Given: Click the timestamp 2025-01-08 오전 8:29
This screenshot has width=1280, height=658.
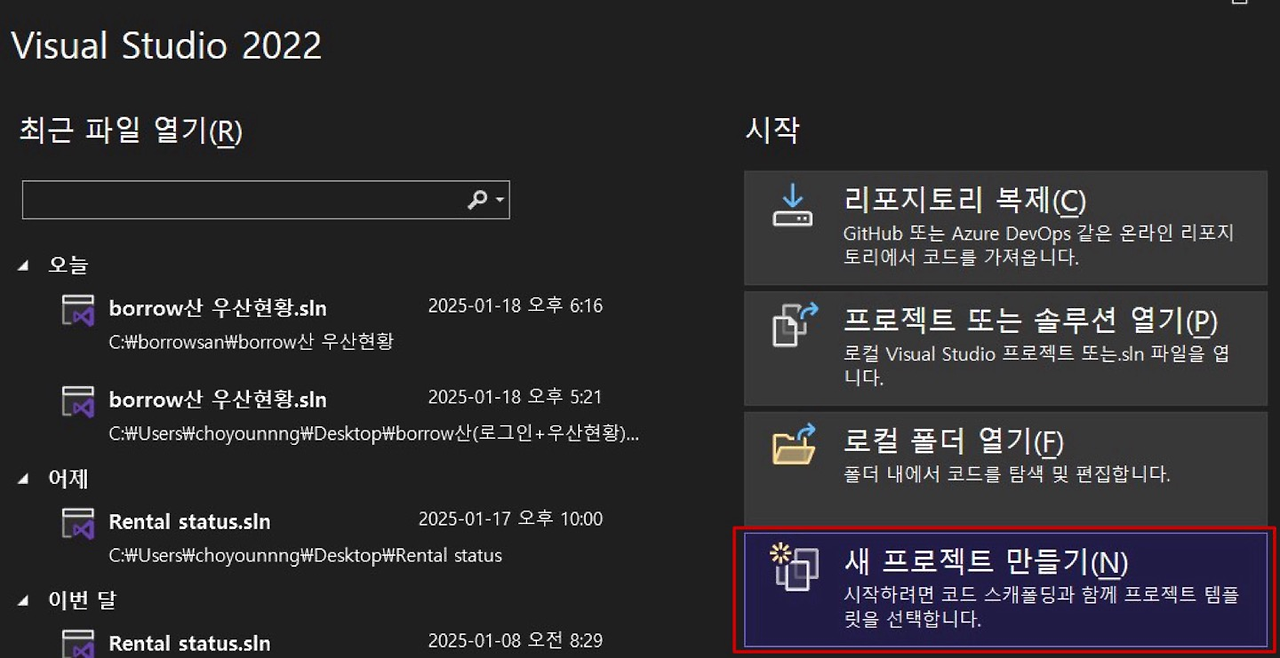Looking at the screenshot, I should coord(515,640).
